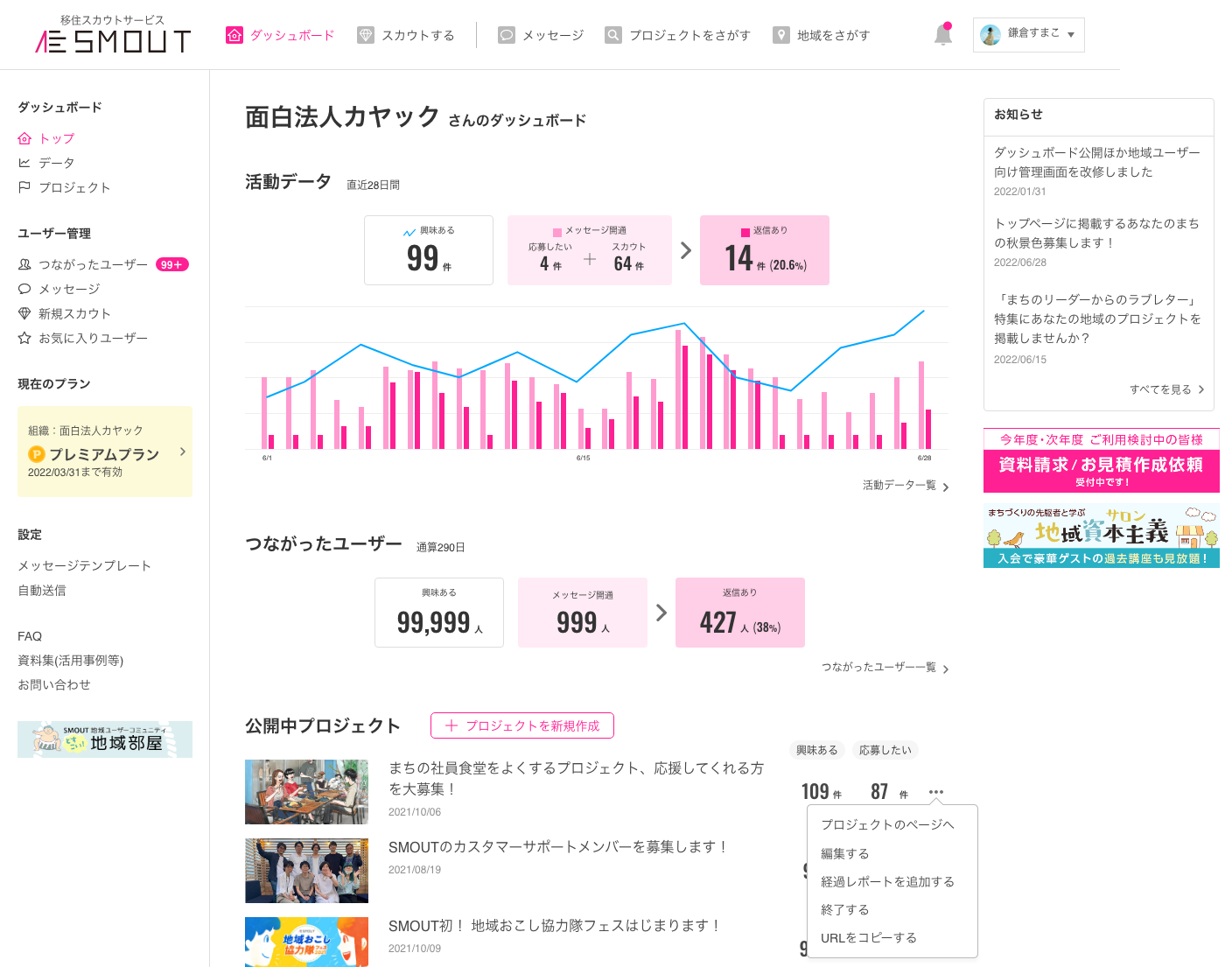This screenshot has width=1232, height=967.
Task: Click the chart icon next to sidebar データ
Action: (x=24, y=163)
